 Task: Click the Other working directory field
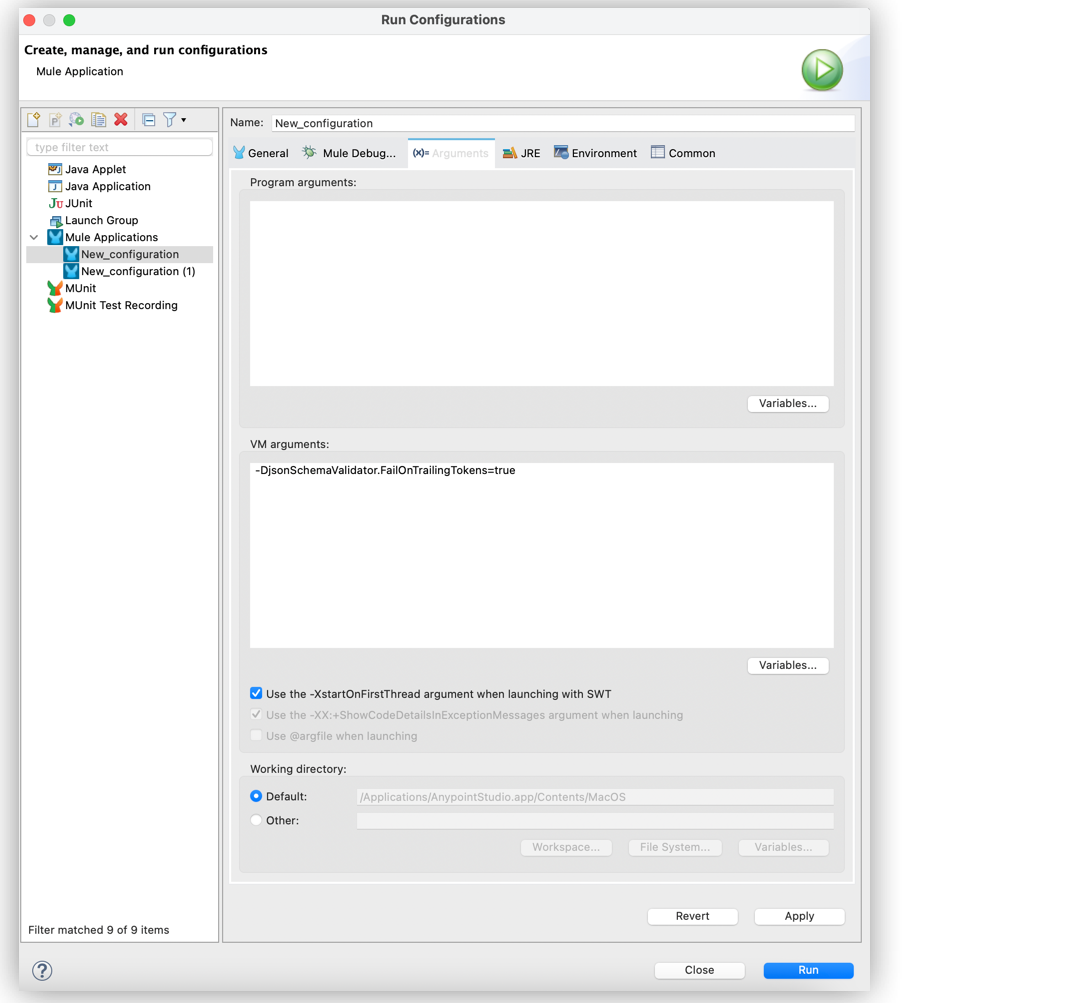click(595, 821)
